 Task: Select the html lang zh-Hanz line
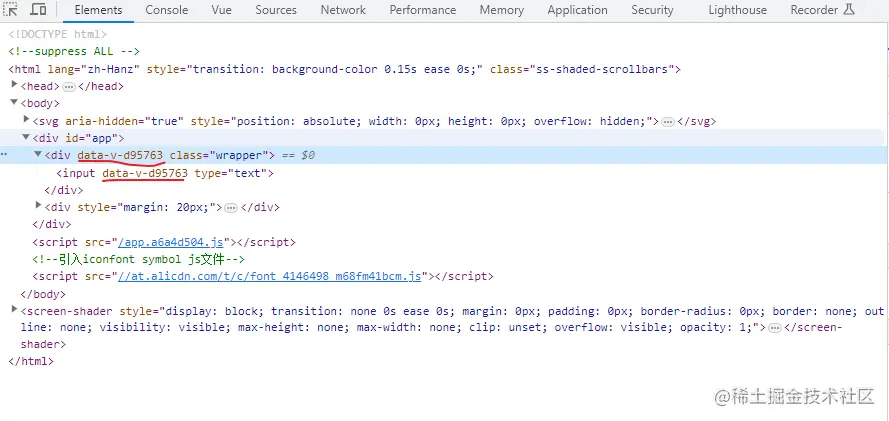pos(345,70)
